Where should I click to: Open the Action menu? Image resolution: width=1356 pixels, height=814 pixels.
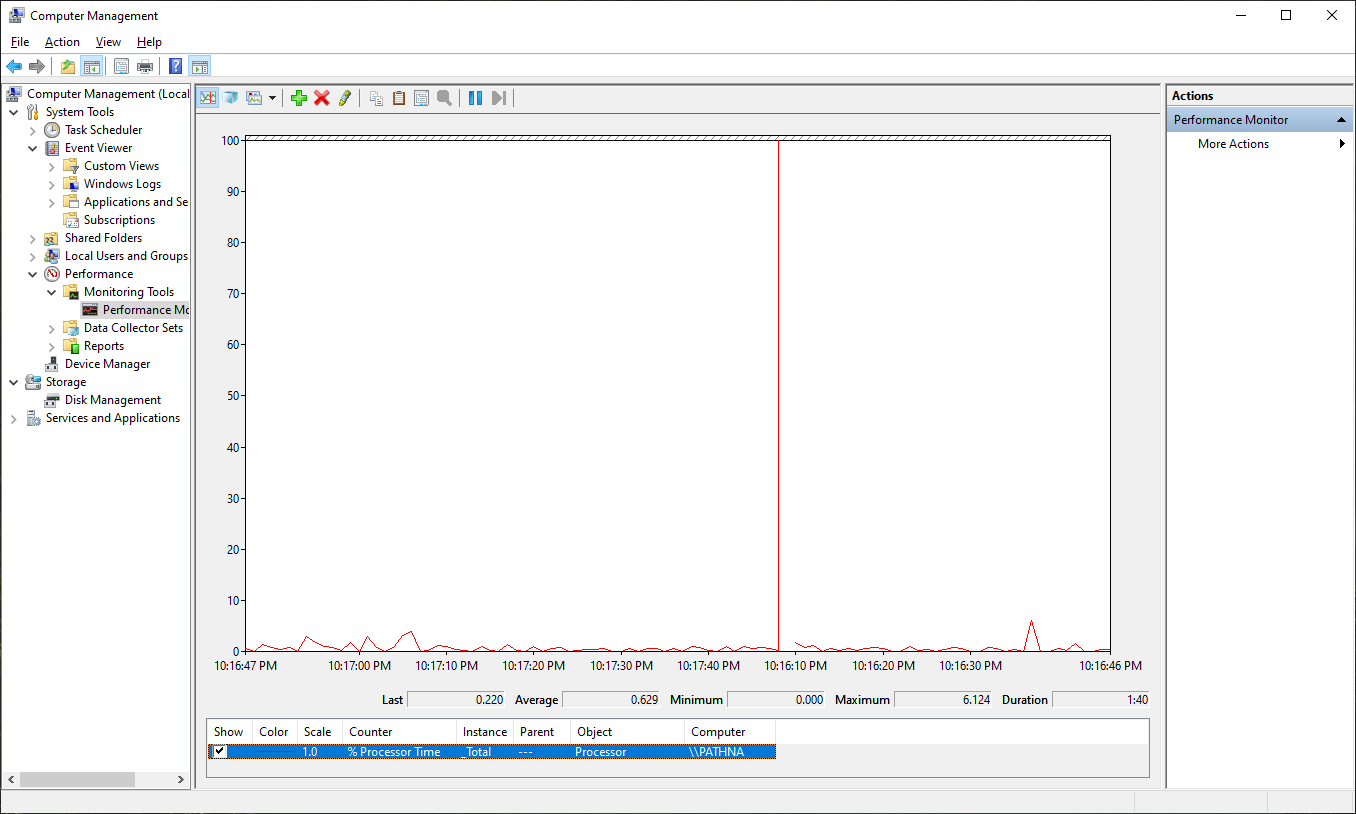(x=62, y=42)
